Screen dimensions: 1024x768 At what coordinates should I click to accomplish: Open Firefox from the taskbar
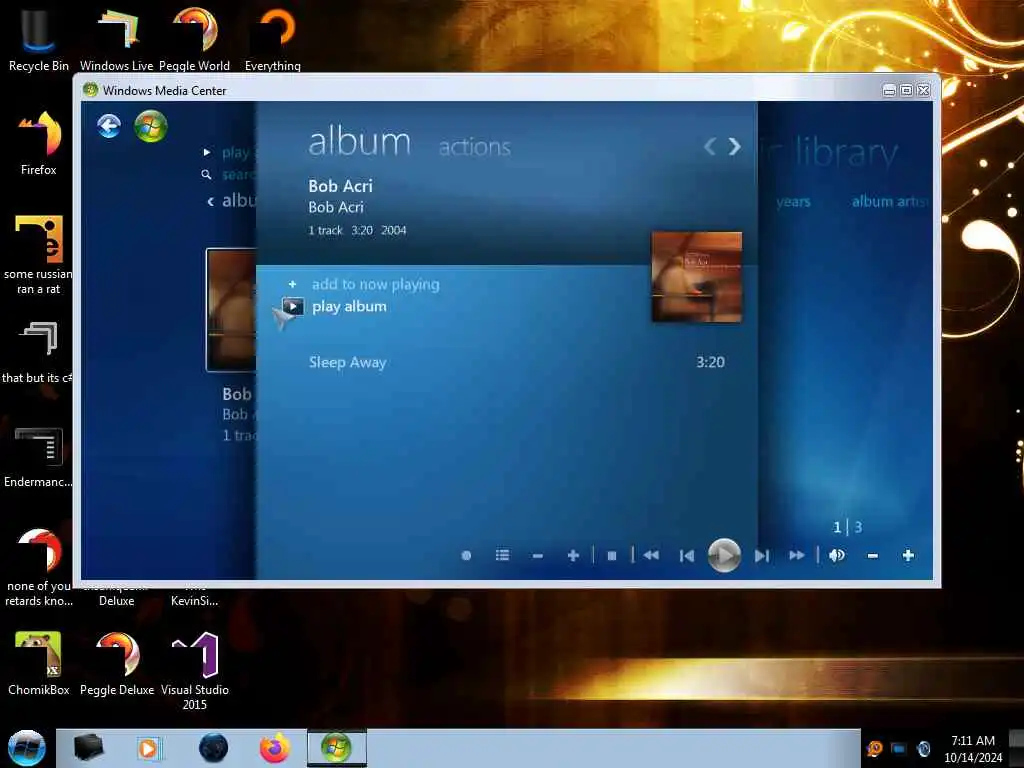(275, 748)
